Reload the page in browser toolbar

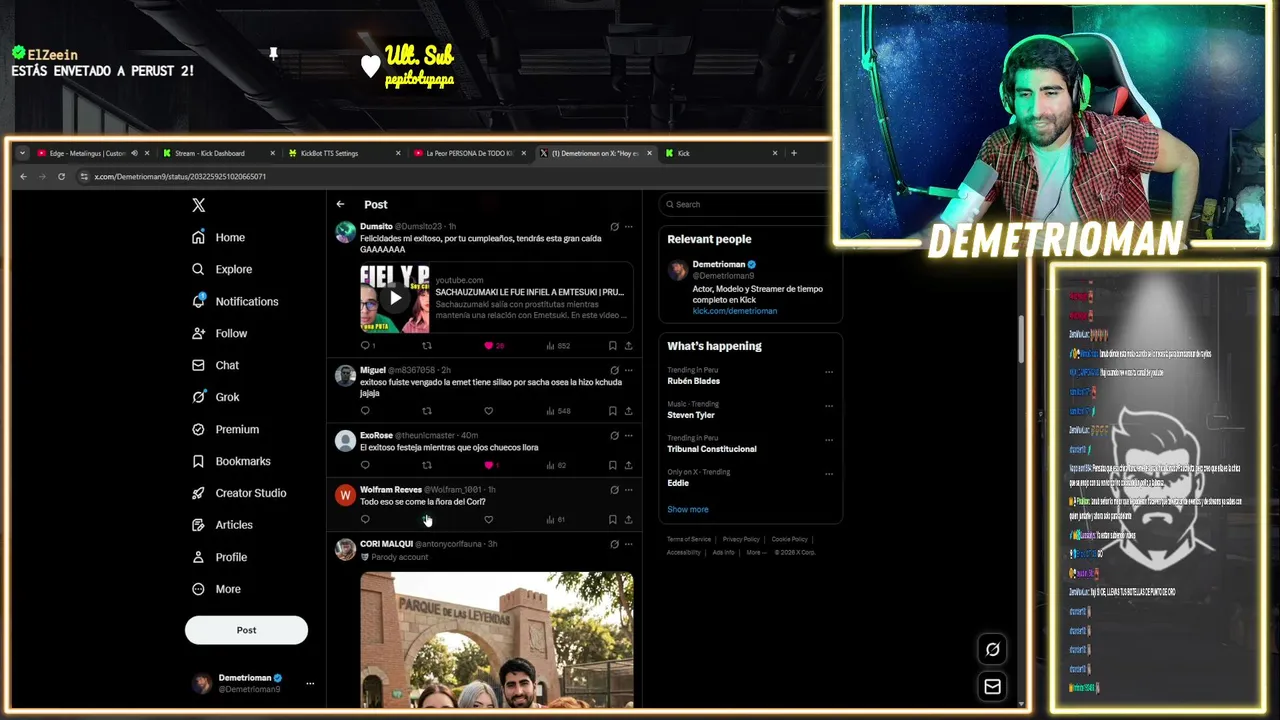[61, 177]
